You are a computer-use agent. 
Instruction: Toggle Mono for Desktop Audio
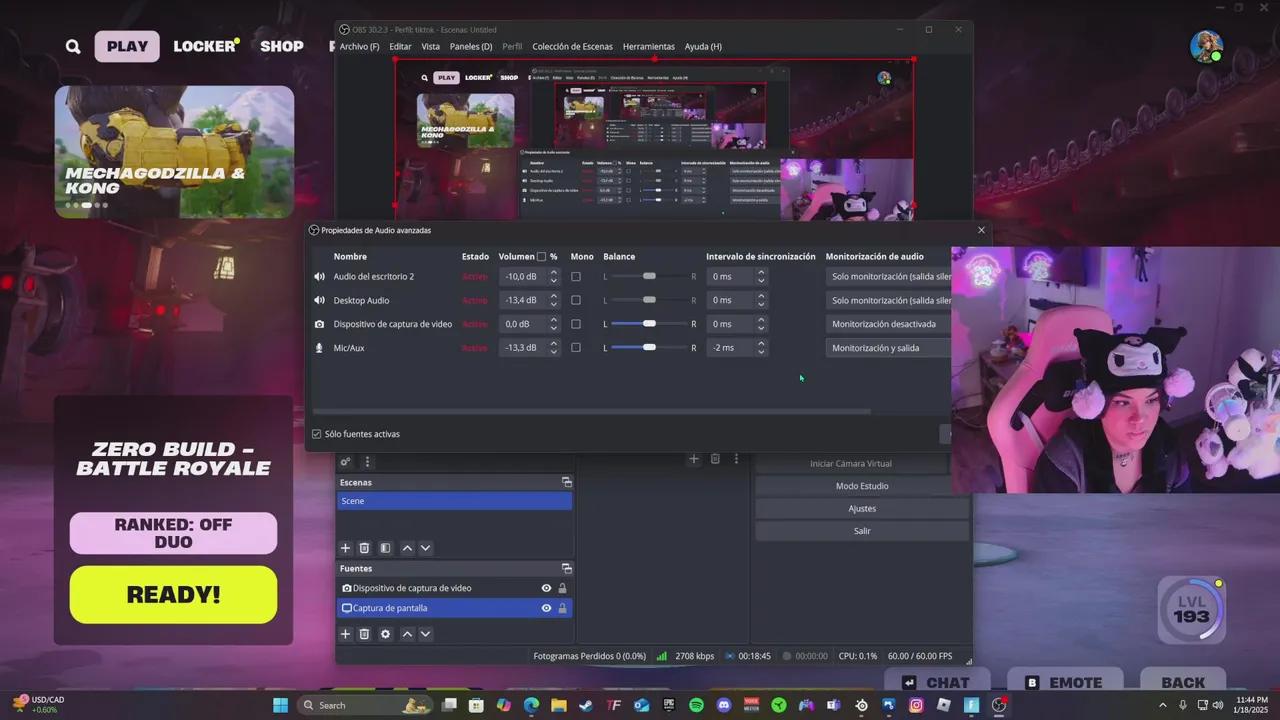click(575, 300)
